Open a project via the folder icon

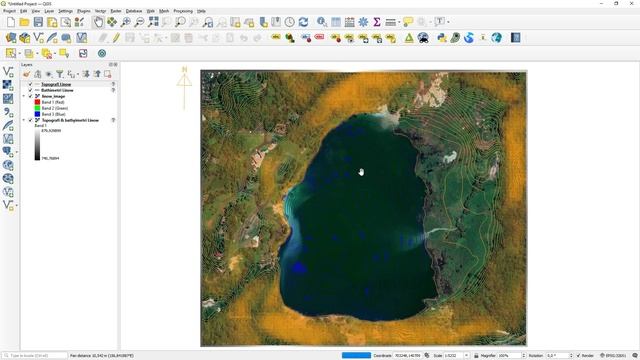24,22
